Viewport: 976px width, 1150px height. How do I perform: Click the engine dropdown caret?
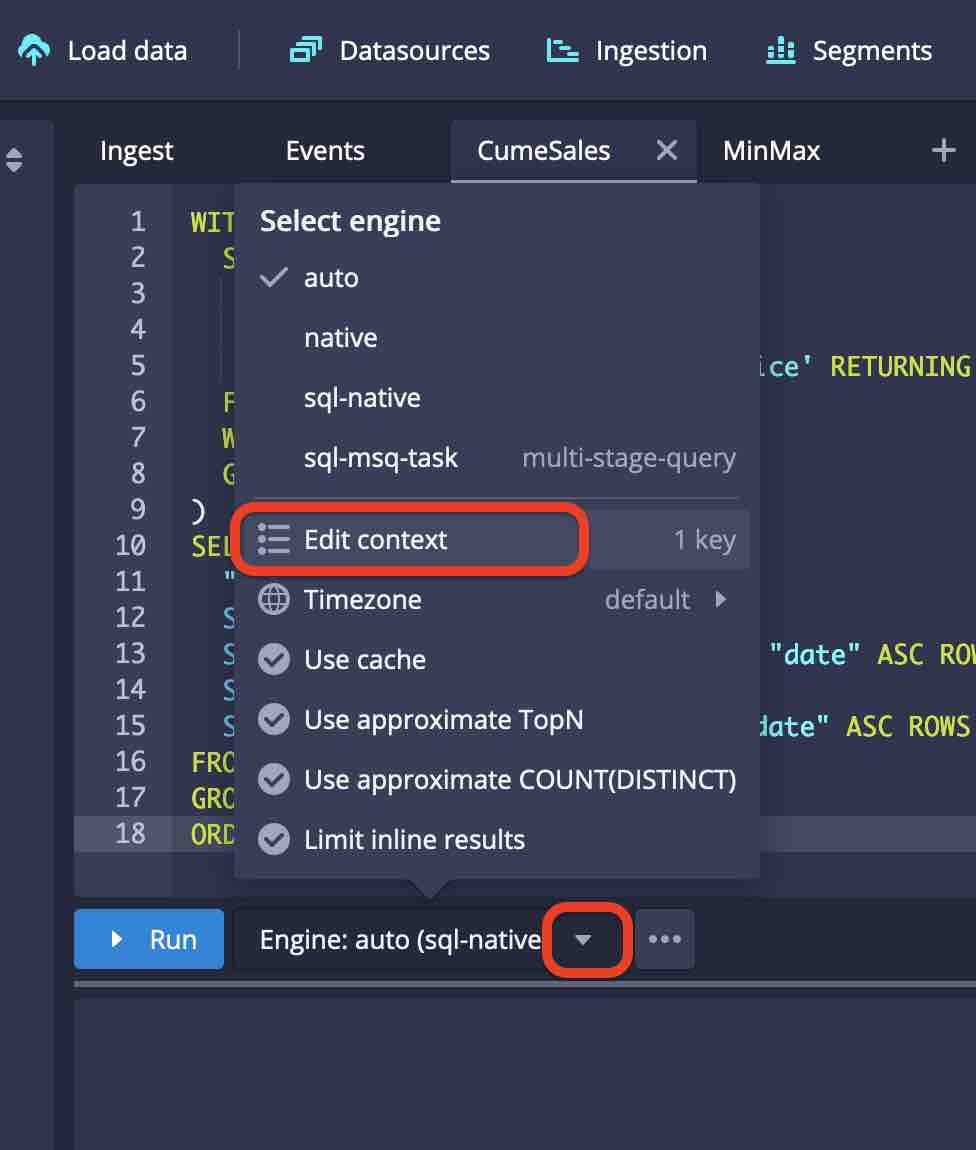(584, 940)
